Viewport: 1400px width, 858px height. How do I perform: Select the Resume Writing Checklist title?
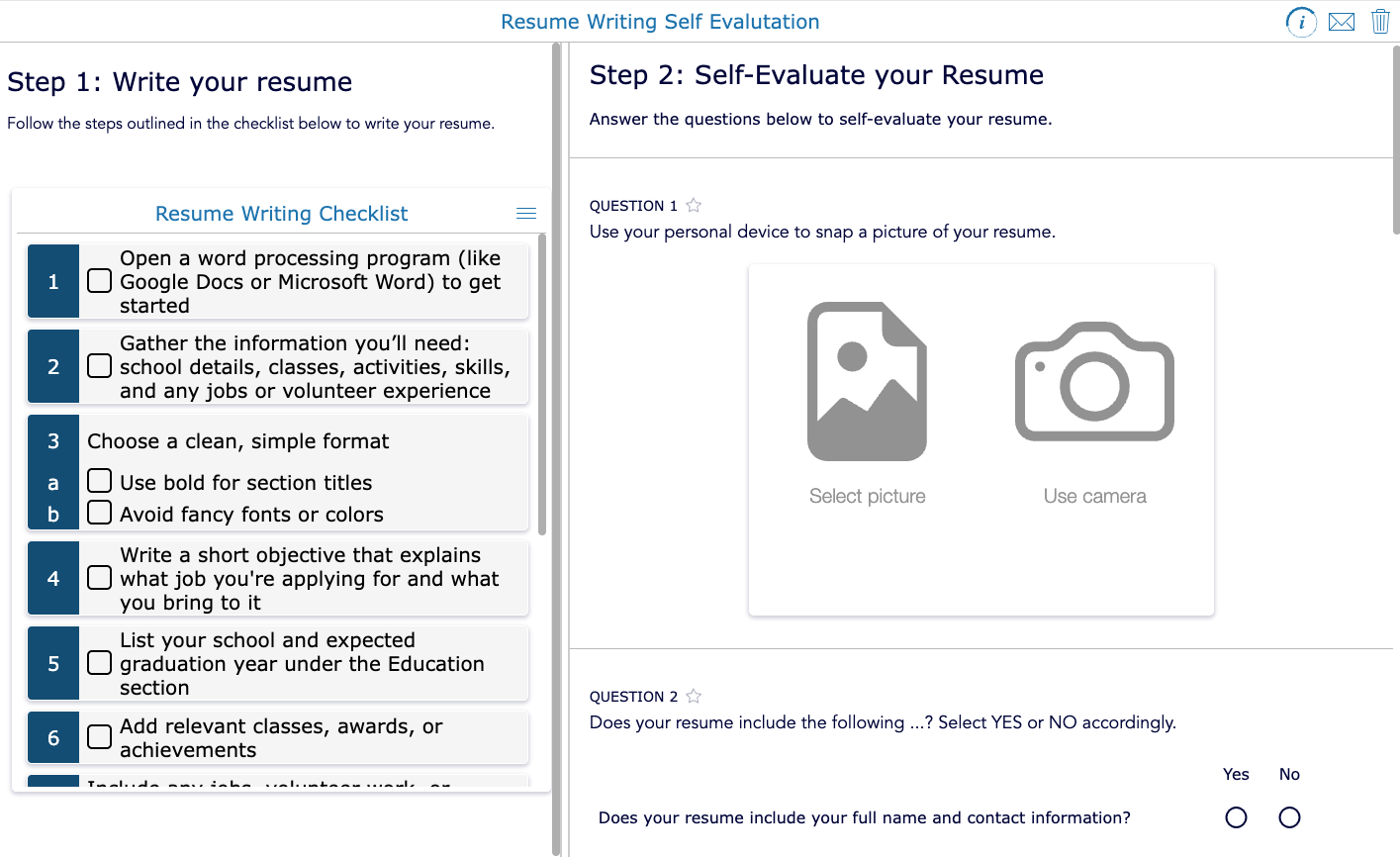(281, 214)
